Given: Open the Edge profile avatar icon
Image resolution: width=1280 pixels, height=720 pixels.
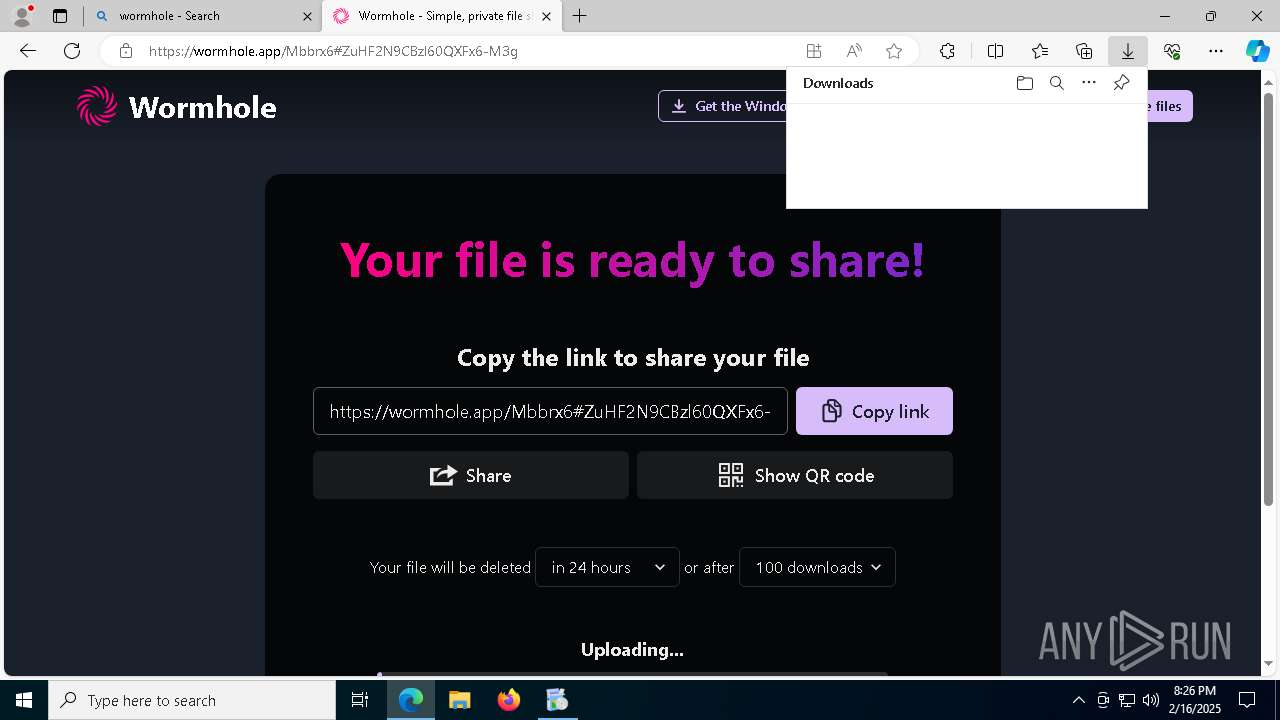Looking at the screenshot, I should (x=21, y=16).
